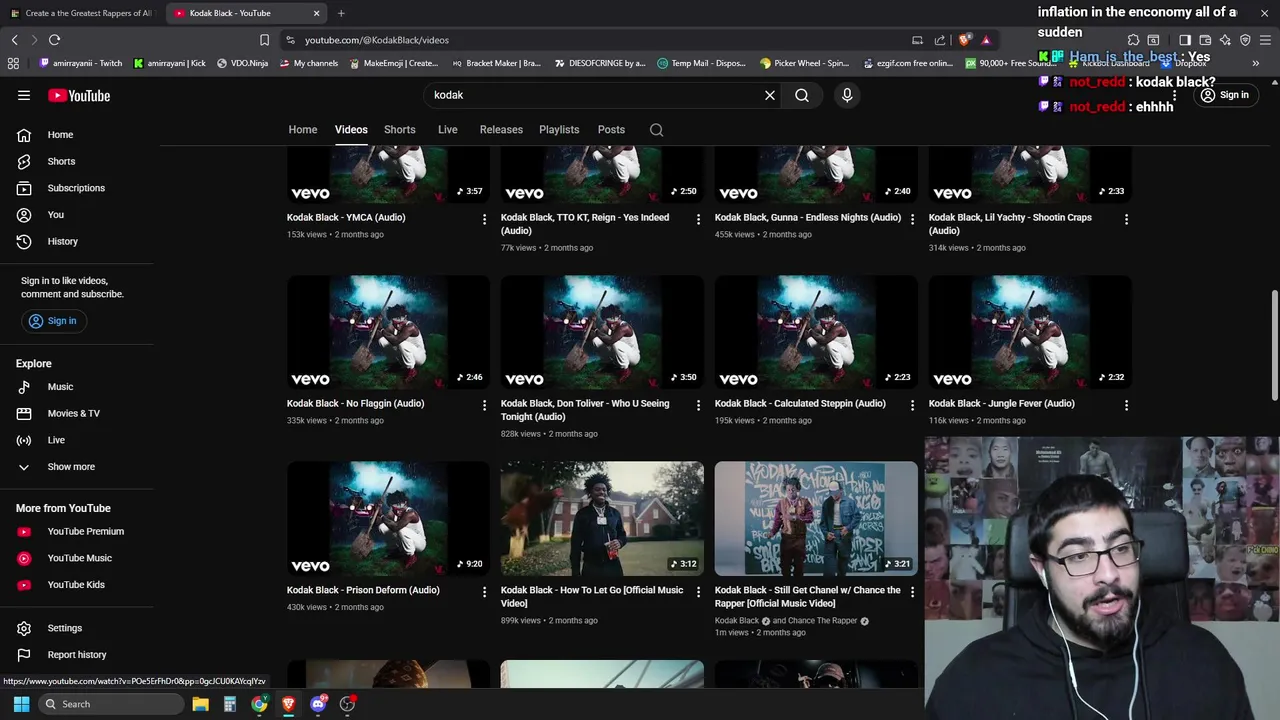Switch to the channel Live tab
Screen dimensions: 1280x720
[x=447, y=130]
